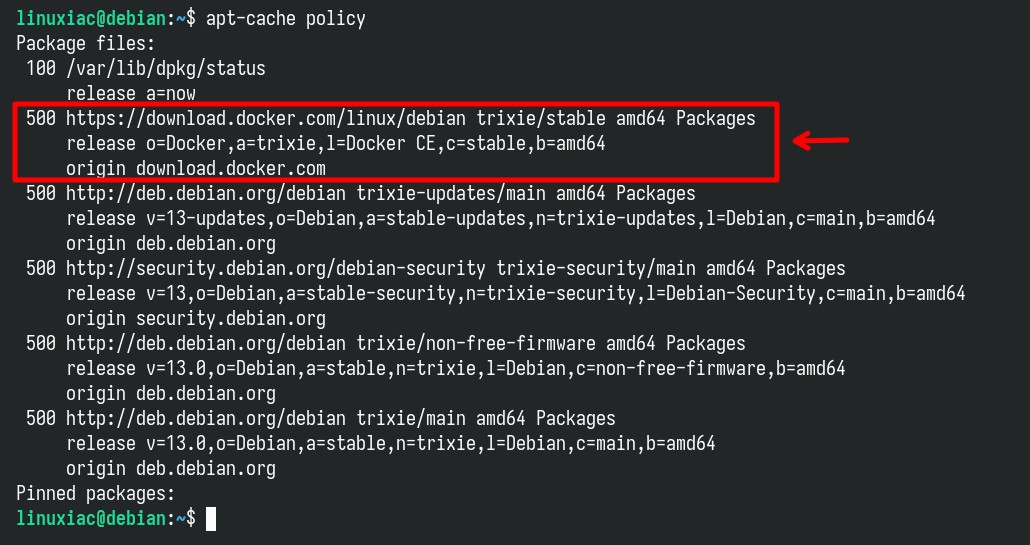Click origin download.docker.com line
The height and width of the screenshot is (545, 1030).
196,169
